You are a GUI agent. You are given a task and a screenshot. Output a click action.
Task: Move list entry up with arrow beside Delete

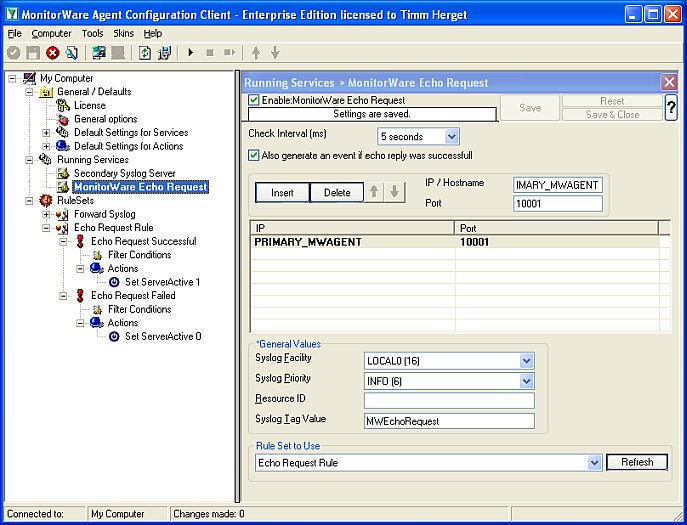[x=374, y=192]
